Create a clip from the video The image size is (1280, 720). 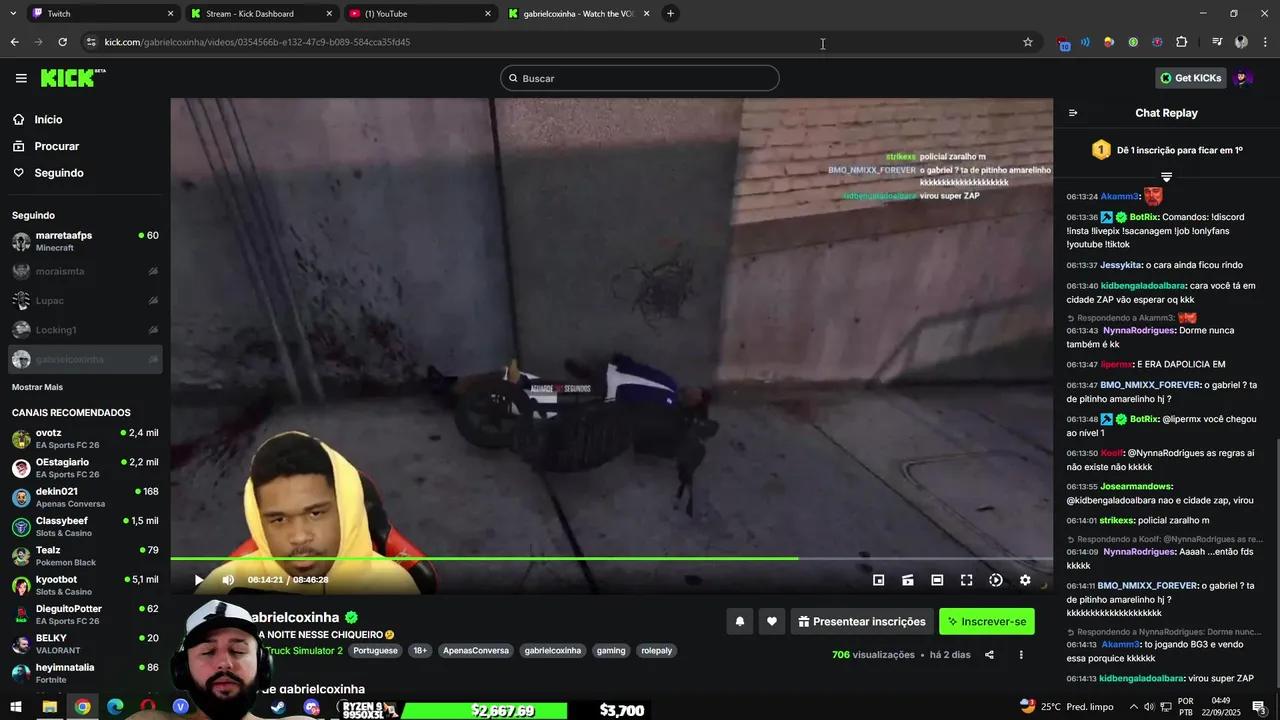click(x=908, y=580)
